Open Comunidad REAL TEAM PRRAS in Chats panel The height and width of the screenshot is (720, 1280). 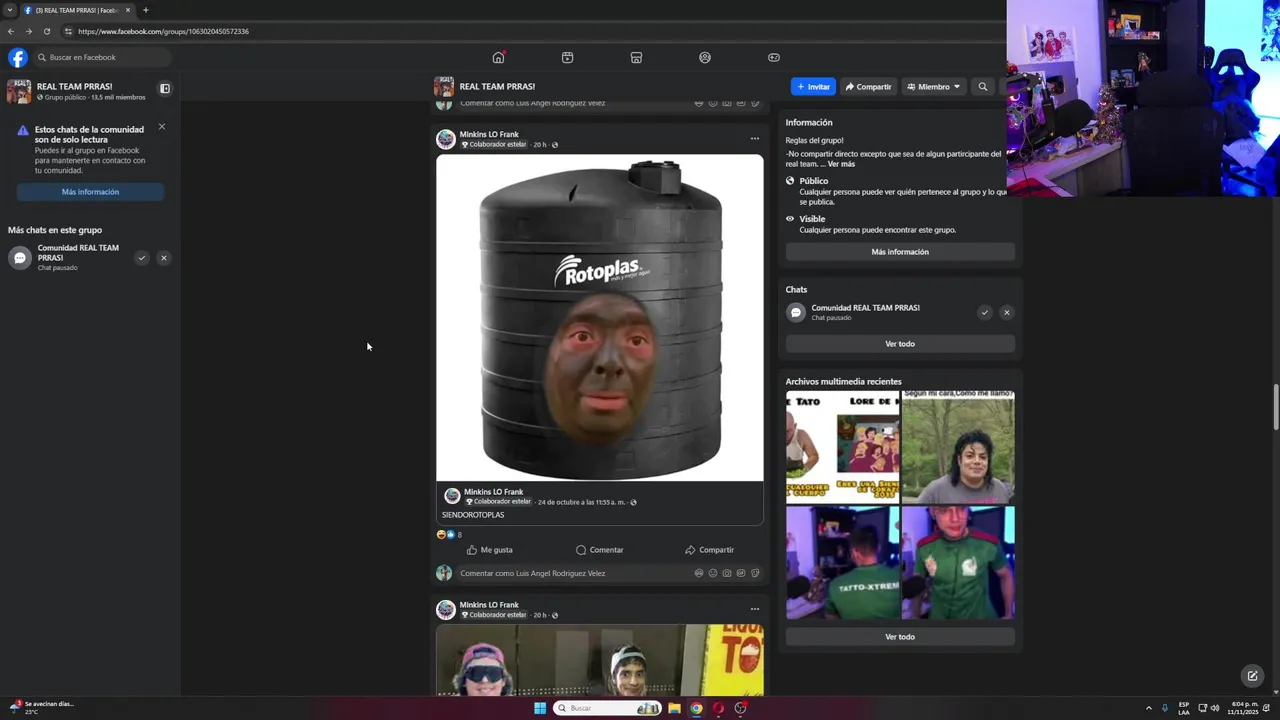[x=865, y=308]
